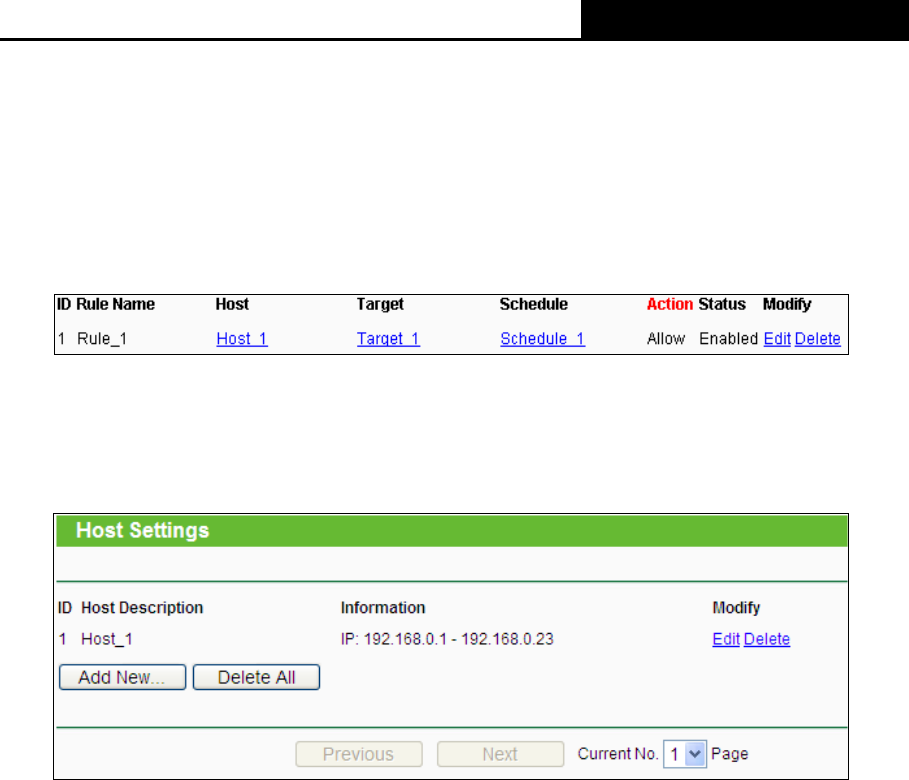Click the Rule Name column header
Viewport: 909px width, 780px height.
115,304
